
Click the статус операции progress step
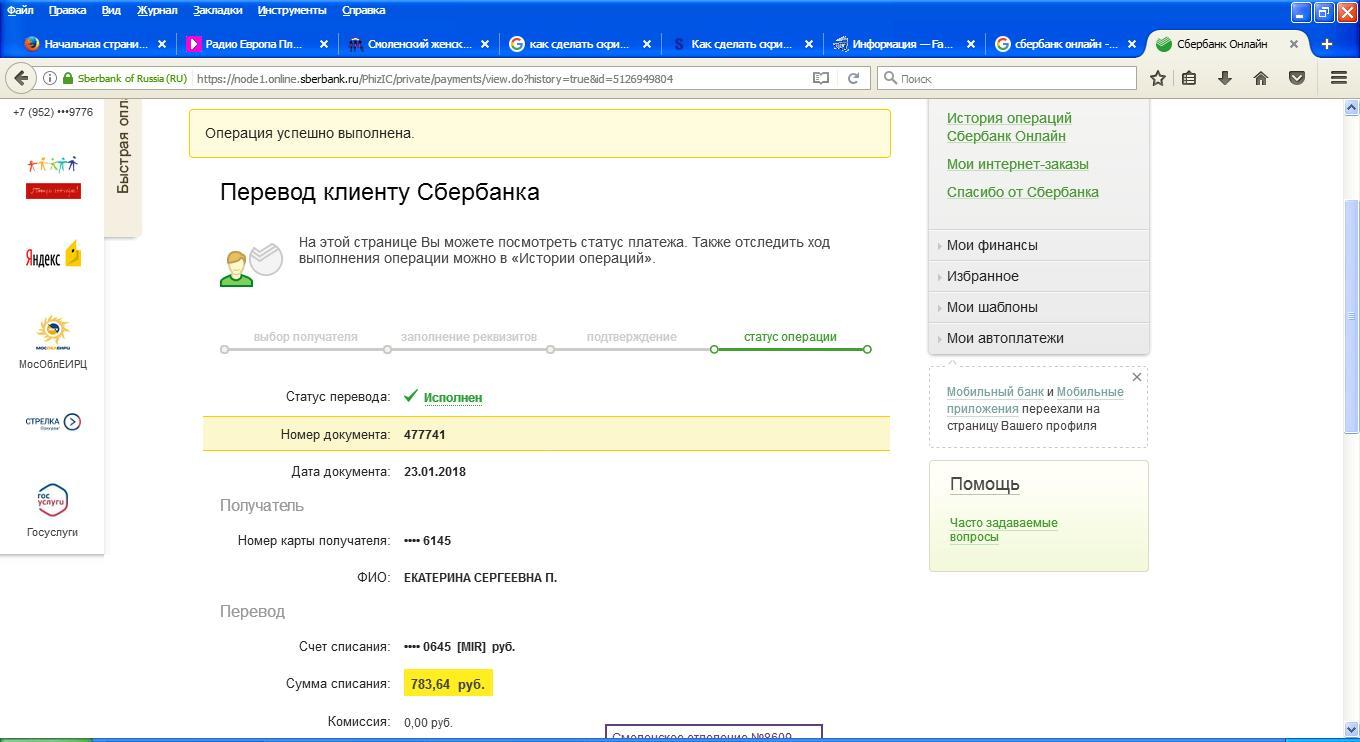(x=790, y=337)
